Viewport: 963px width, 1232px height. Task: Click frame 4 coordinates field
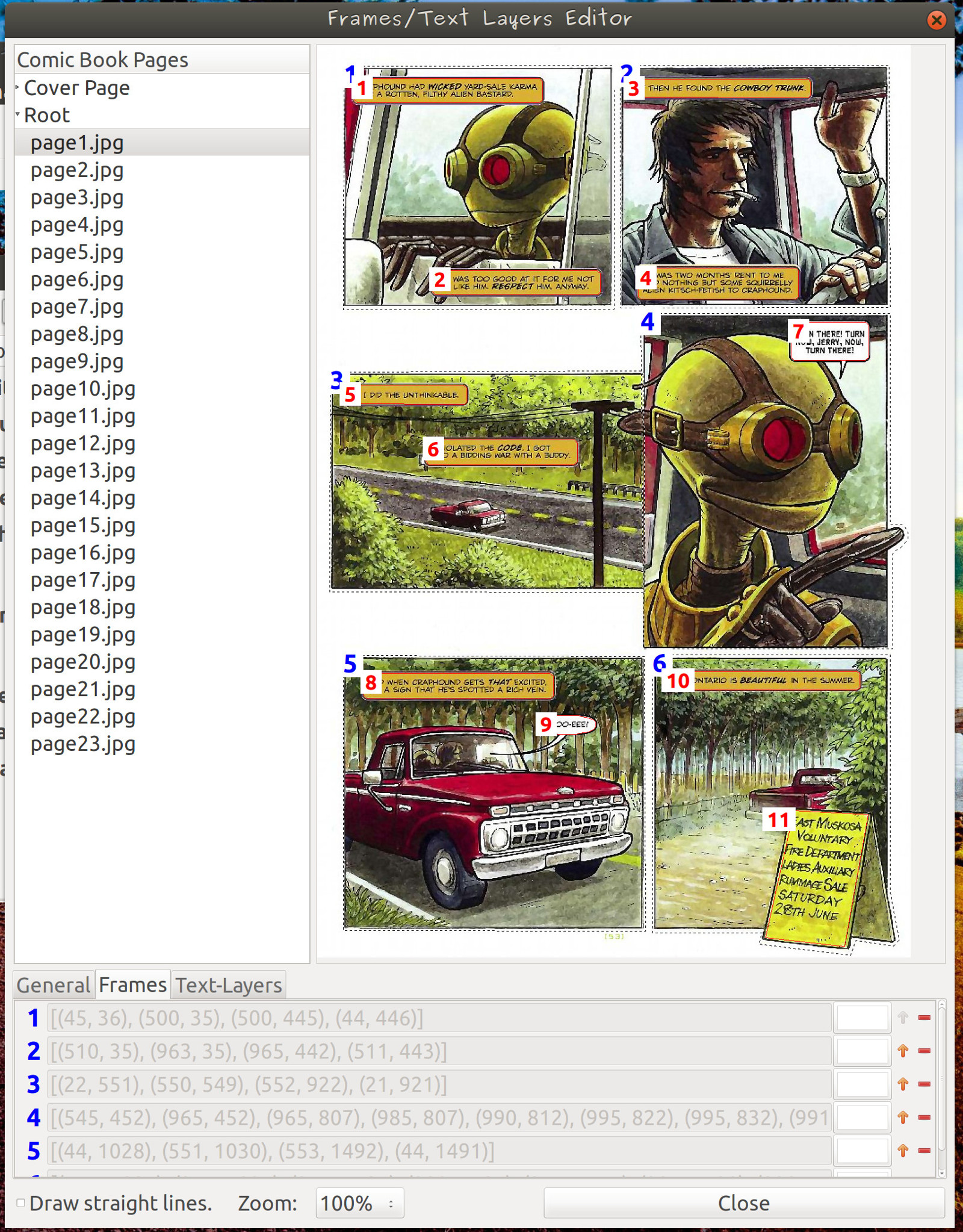coord(439,1117)
